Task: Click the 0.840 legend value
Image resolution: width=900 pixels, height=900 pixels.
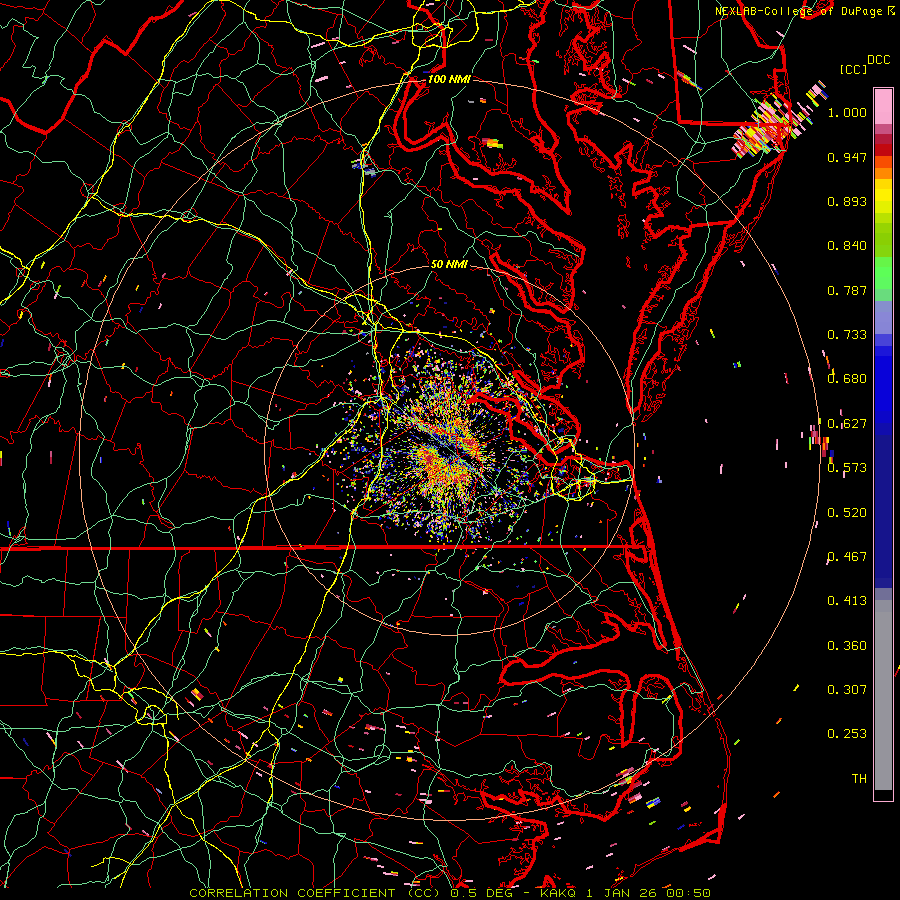Action: [x=847, y=246]
